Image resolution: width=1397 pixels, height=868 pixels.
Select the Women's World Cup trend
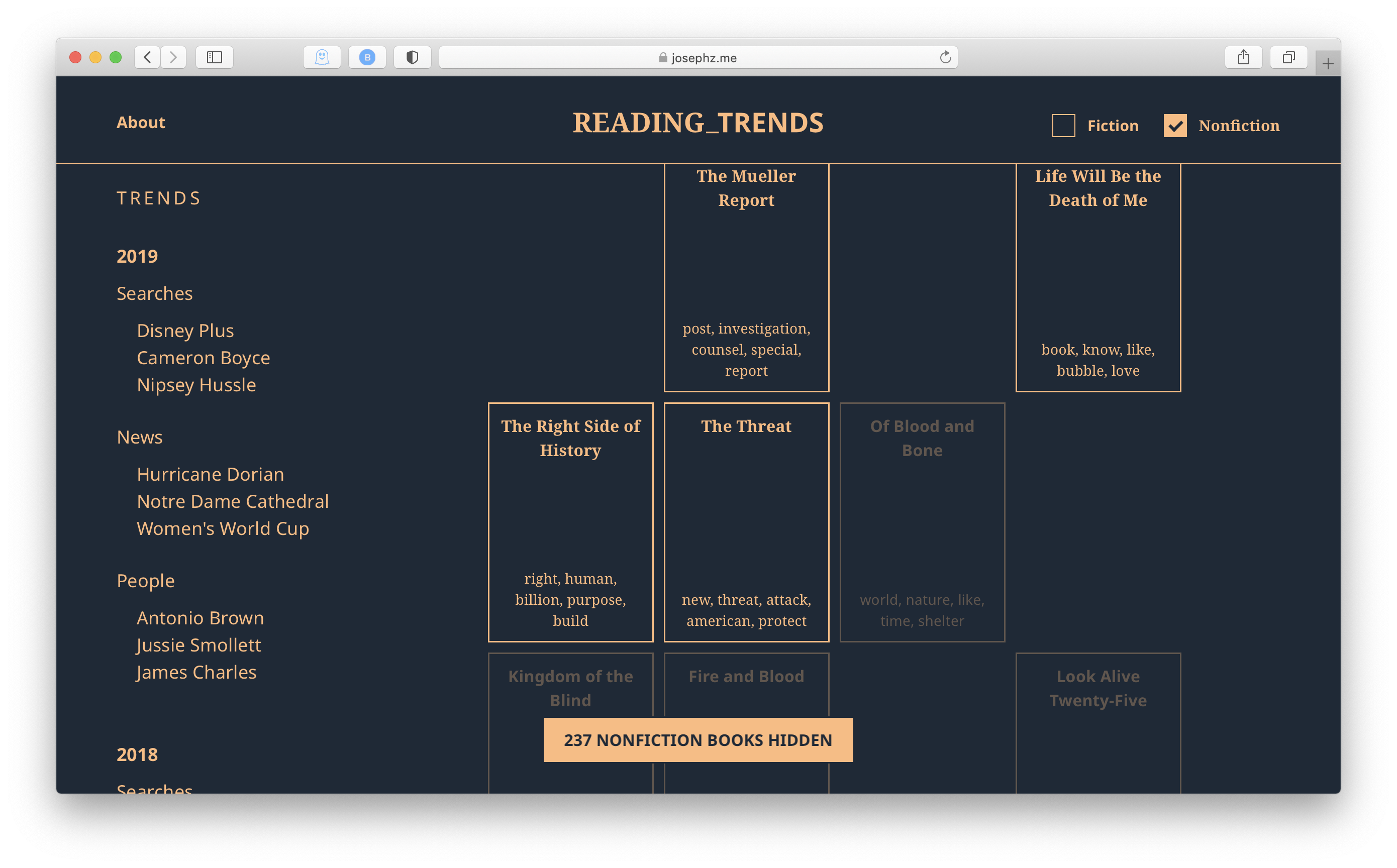(x=223, y=529)
